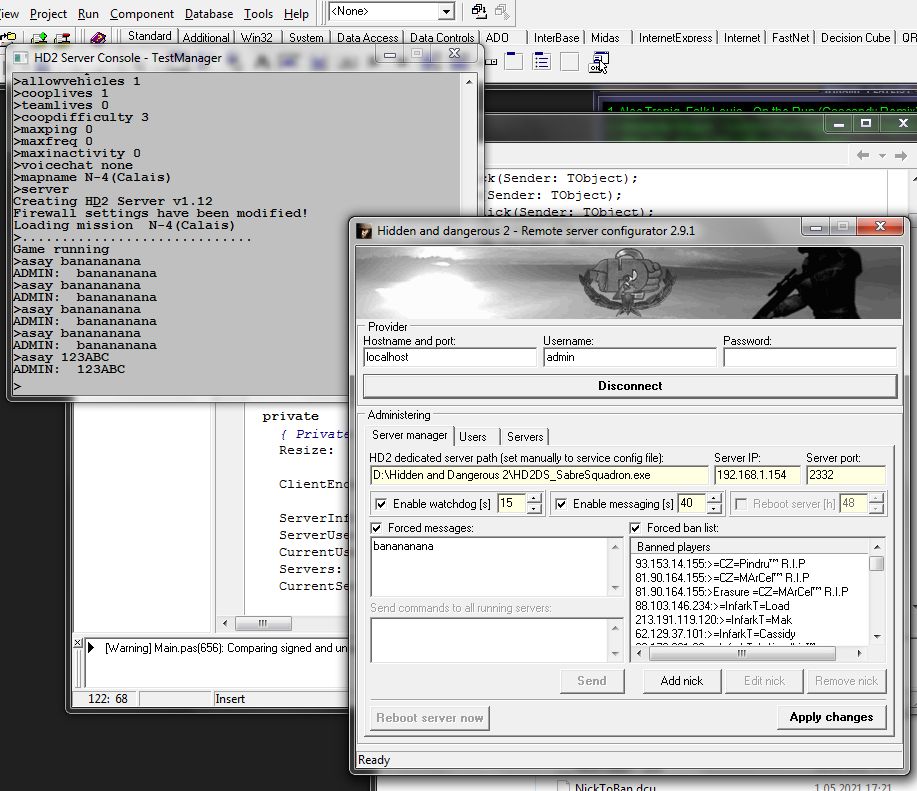Click the Hostname and port input field
Image resolution: width=917 pixels, height=791 pixels.
click(x=450, y=357)
